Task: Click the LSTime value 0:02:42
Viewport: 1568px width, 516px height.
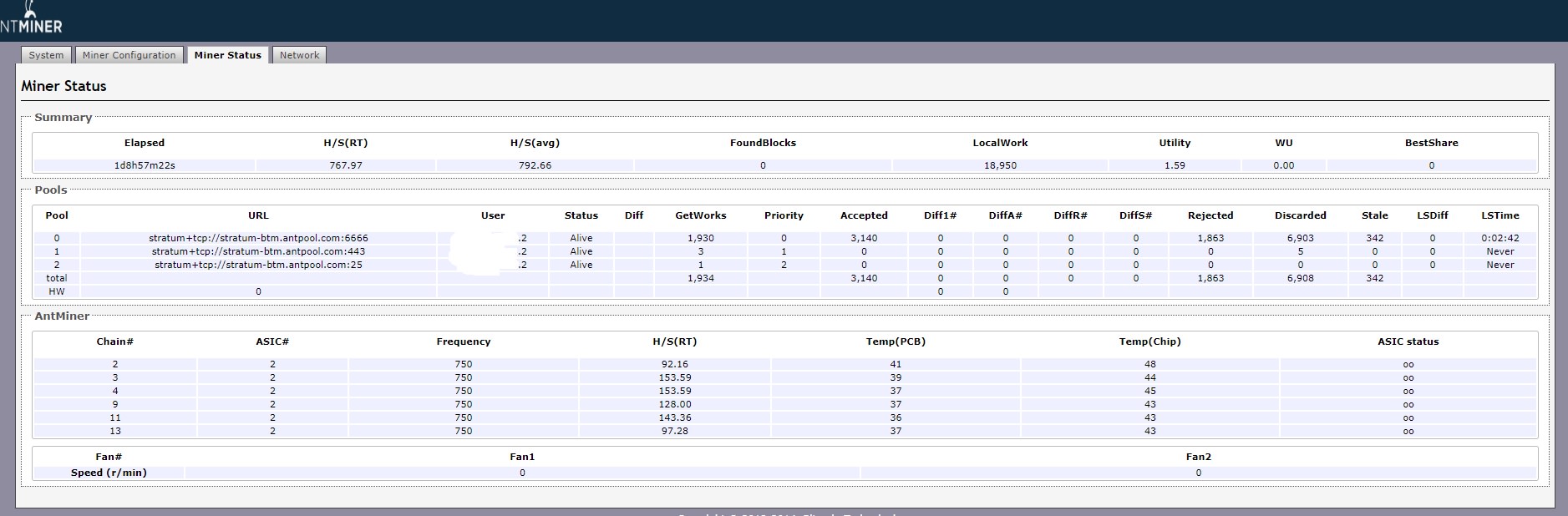Action: tap(1499, 238)
